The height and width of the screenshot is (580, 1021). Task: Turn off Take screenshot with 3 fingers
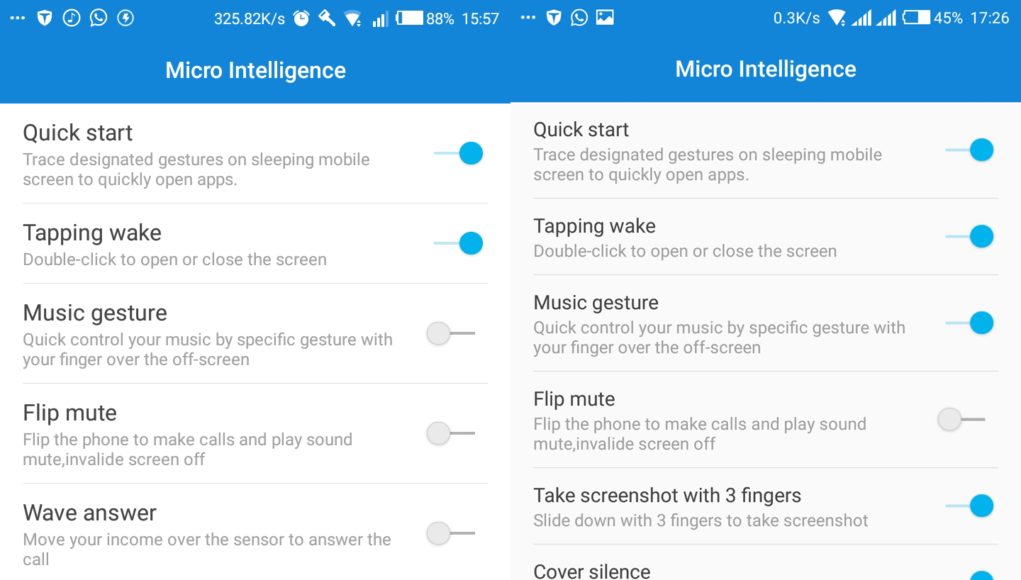(x=970, y=506)
